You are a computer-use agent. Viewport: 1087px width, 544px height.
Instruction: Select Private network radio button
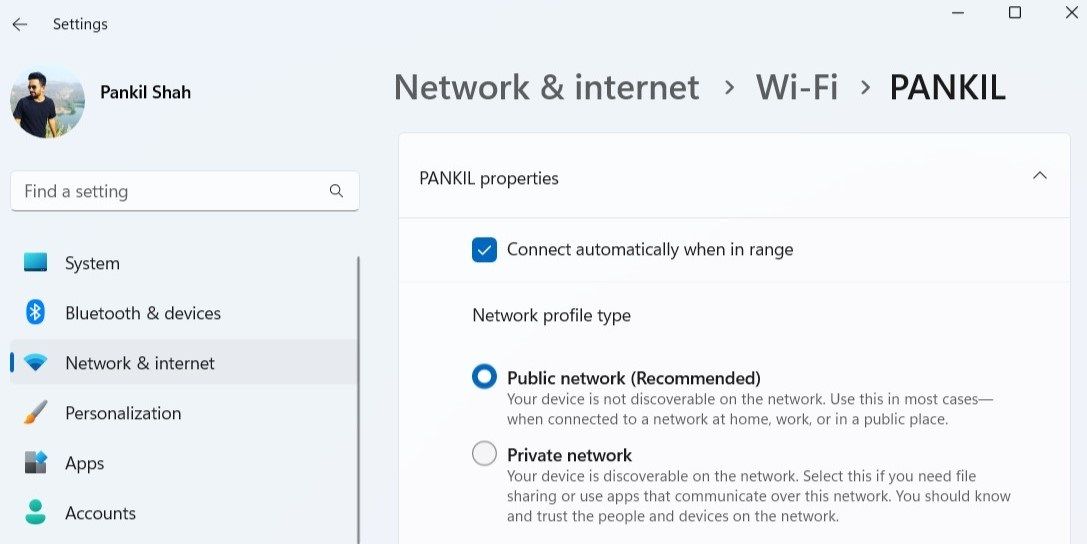485,454
